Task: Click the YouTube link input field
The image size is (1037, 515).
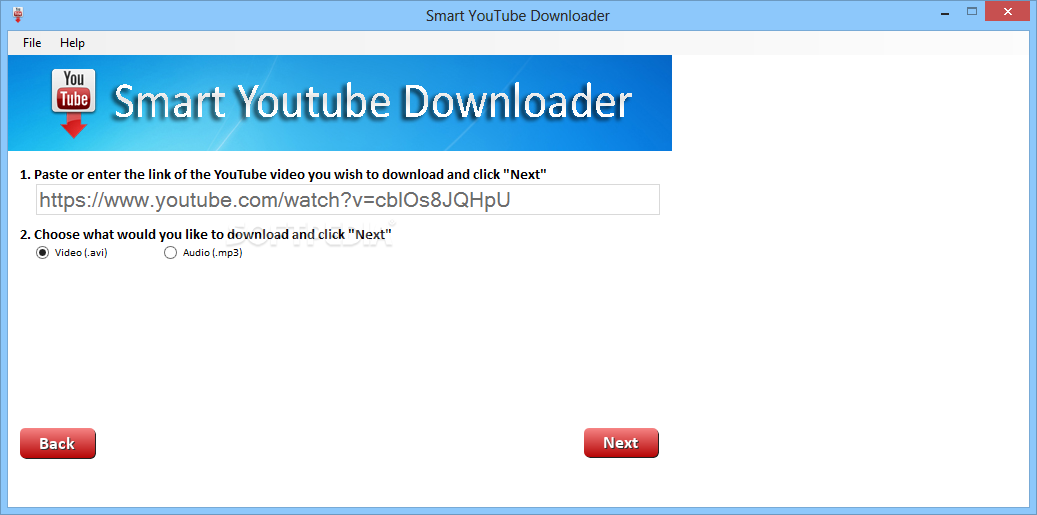Action: pyautogui.click(x=348, y=200)
